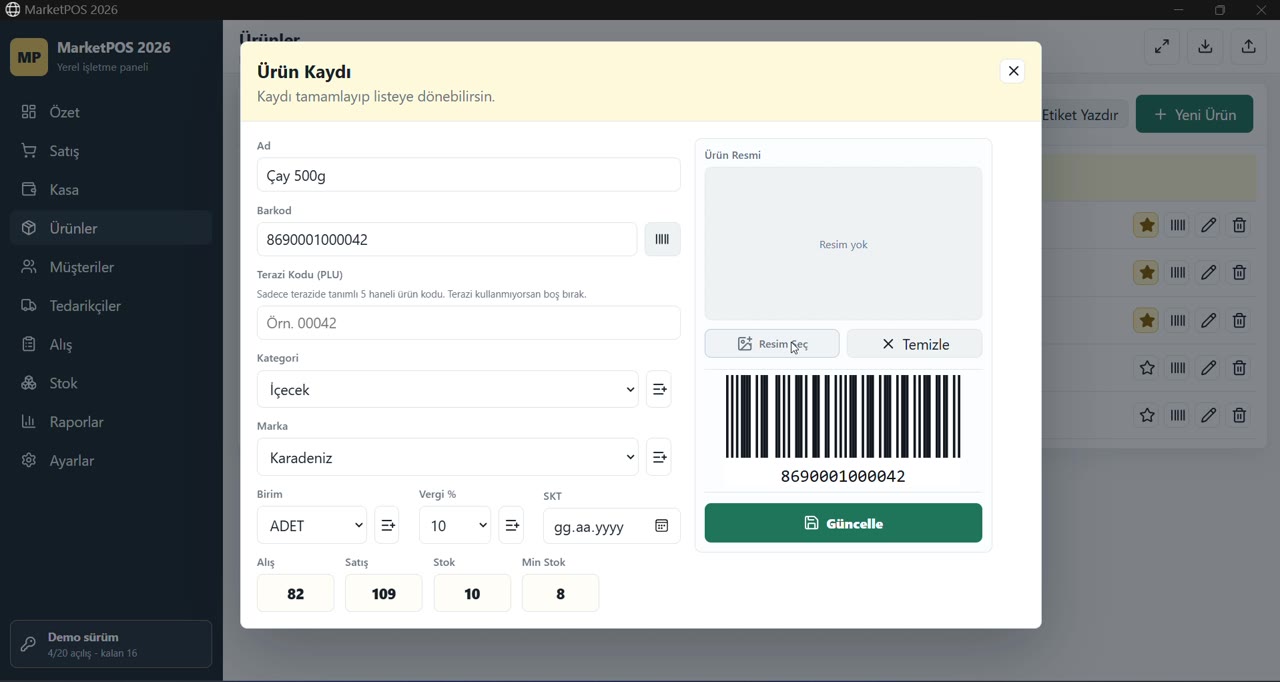Screen dimensions: 1280x682
Task: Favorite the fourth product row's outlined star
Action: pyautogui.click(x=1147, y=368)
